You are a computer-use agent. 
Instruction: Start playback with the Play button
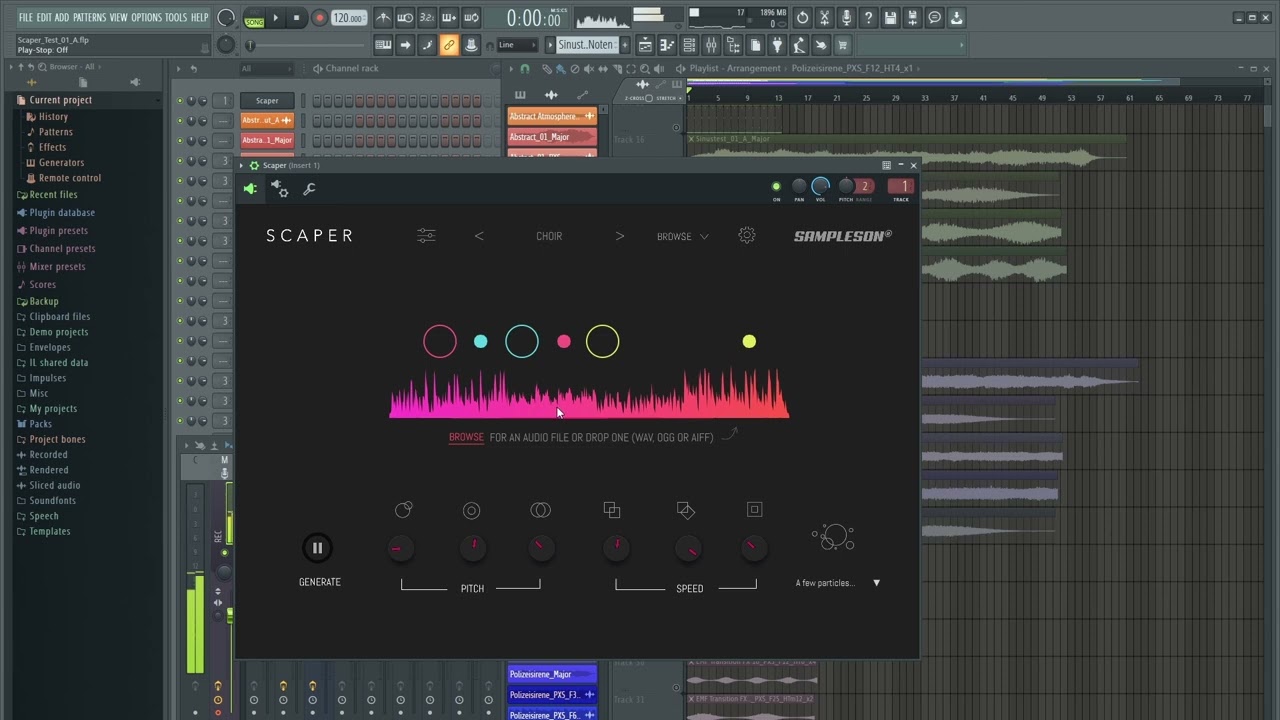[276, 18]
